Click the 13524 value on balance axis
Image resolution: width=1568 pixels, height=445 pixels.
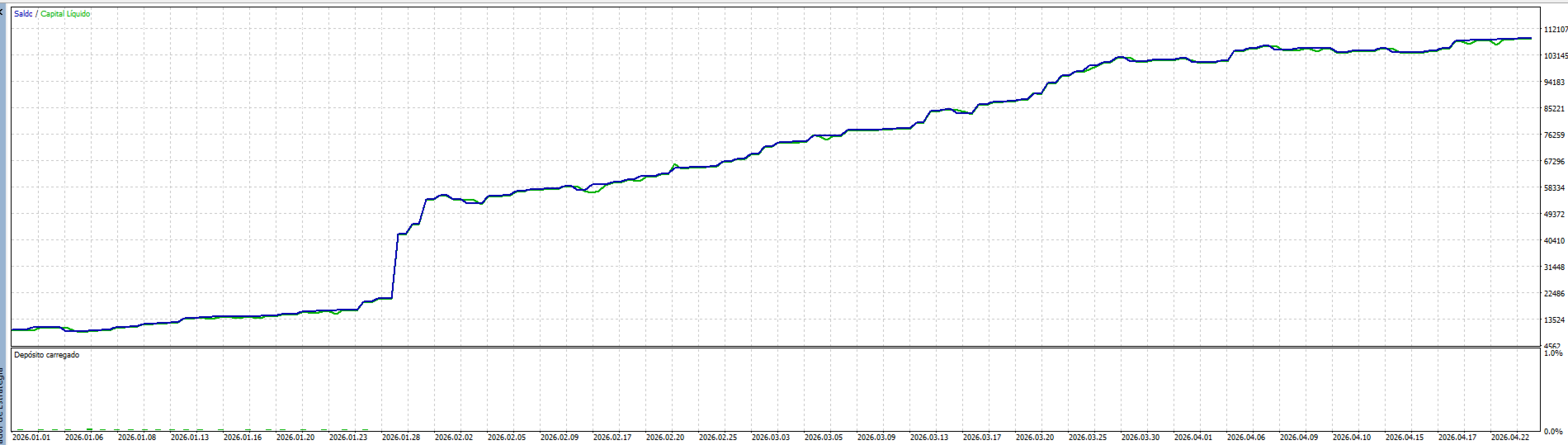(1555, 320)
